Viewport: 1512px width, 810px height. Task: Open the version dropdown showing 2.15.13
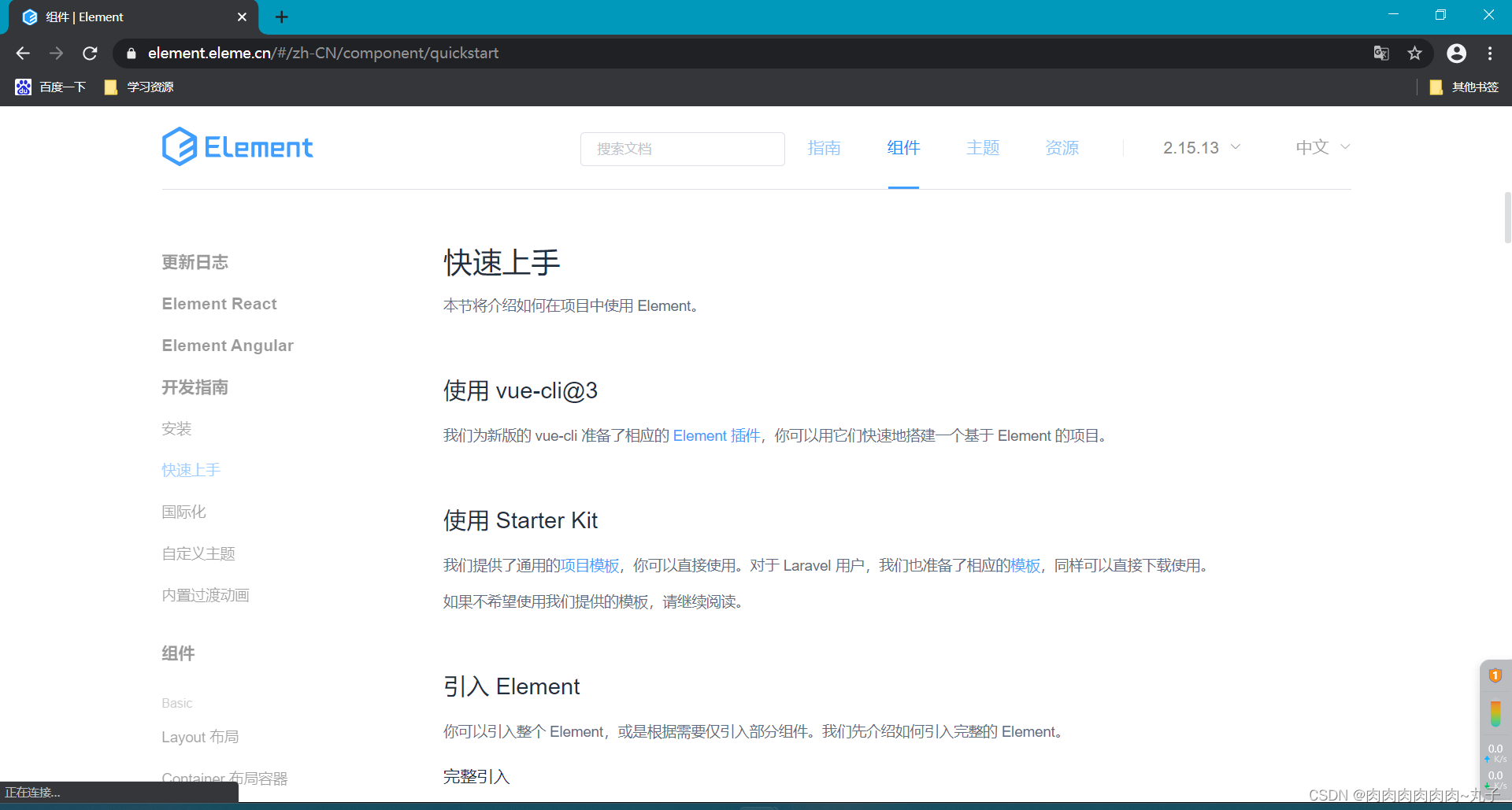[x=1200, y=147]
